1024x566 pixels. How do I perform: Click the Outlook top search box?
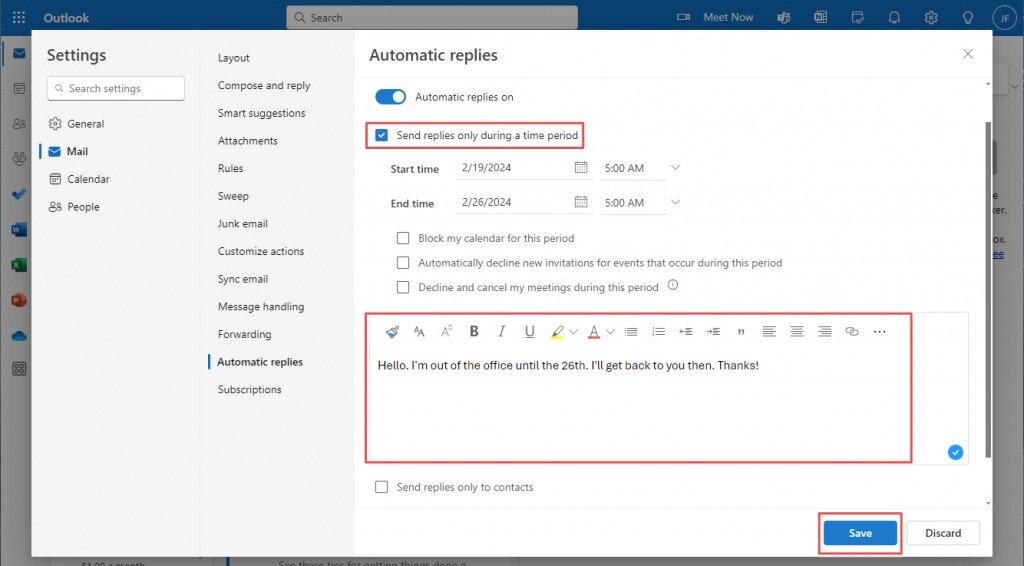432,18
